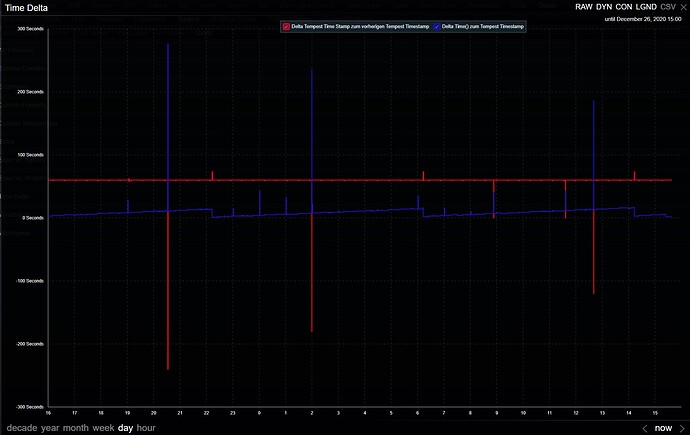Click the 'until December 26, 2020 15:00' label
Image resolution: width=690 pixels, height=435 pixels.
tap(643, 19)
